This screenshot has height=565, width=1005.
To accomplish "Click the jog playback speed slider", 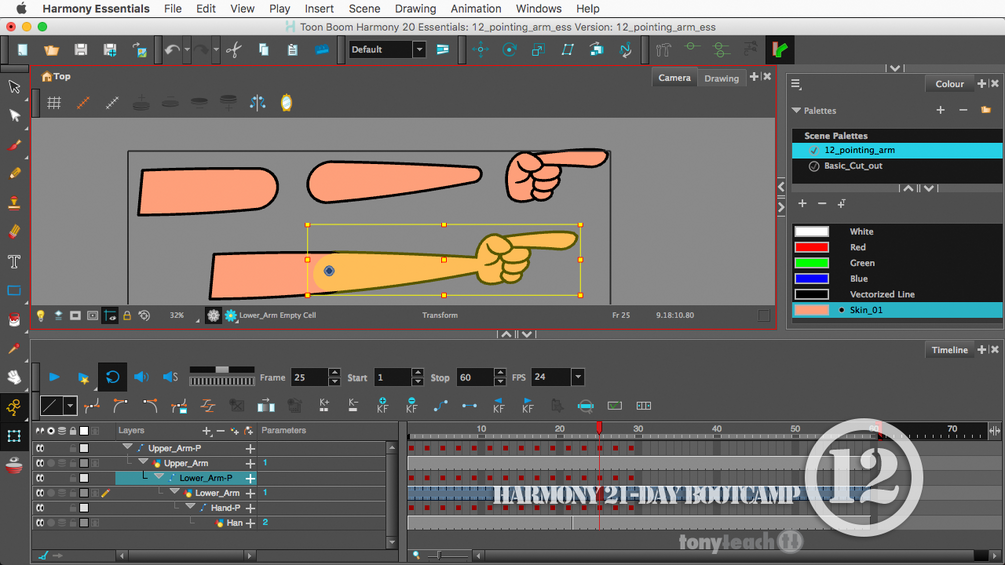I will coord(222,370).
